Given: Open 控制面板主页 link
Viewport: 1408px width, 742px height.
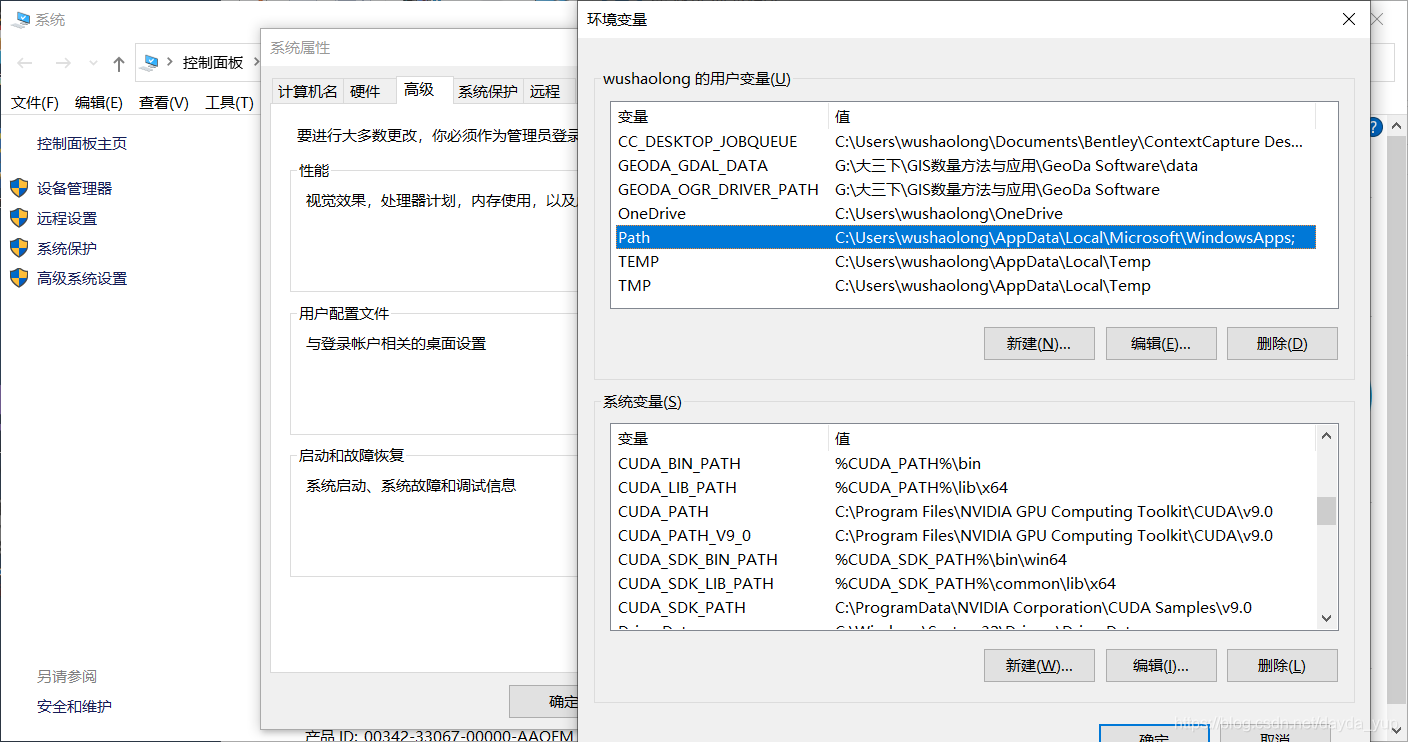Looking at the screenshot, I should [82, 143].
